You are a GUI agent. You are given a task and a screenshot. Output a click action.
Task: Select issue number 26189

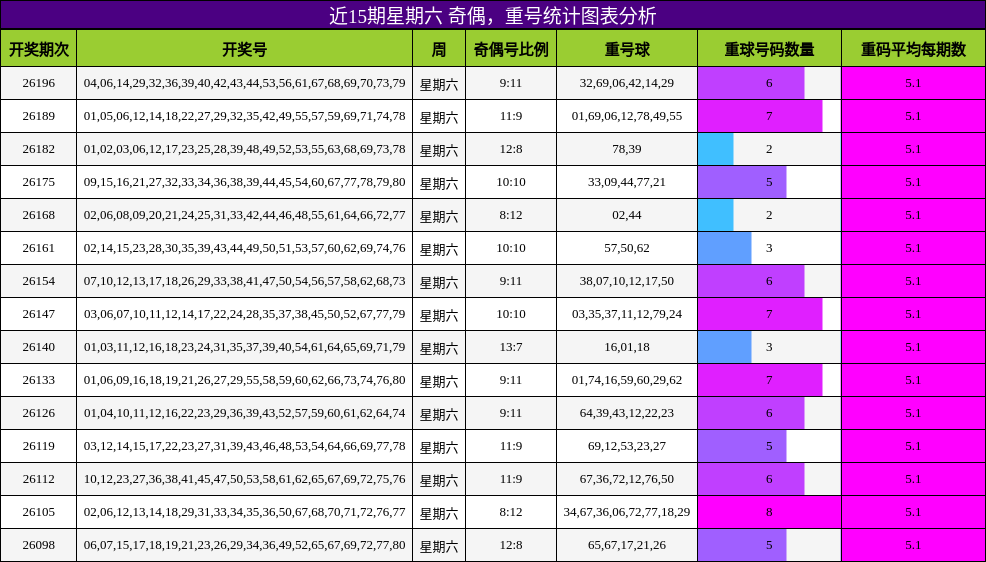[x=38, y=116]
